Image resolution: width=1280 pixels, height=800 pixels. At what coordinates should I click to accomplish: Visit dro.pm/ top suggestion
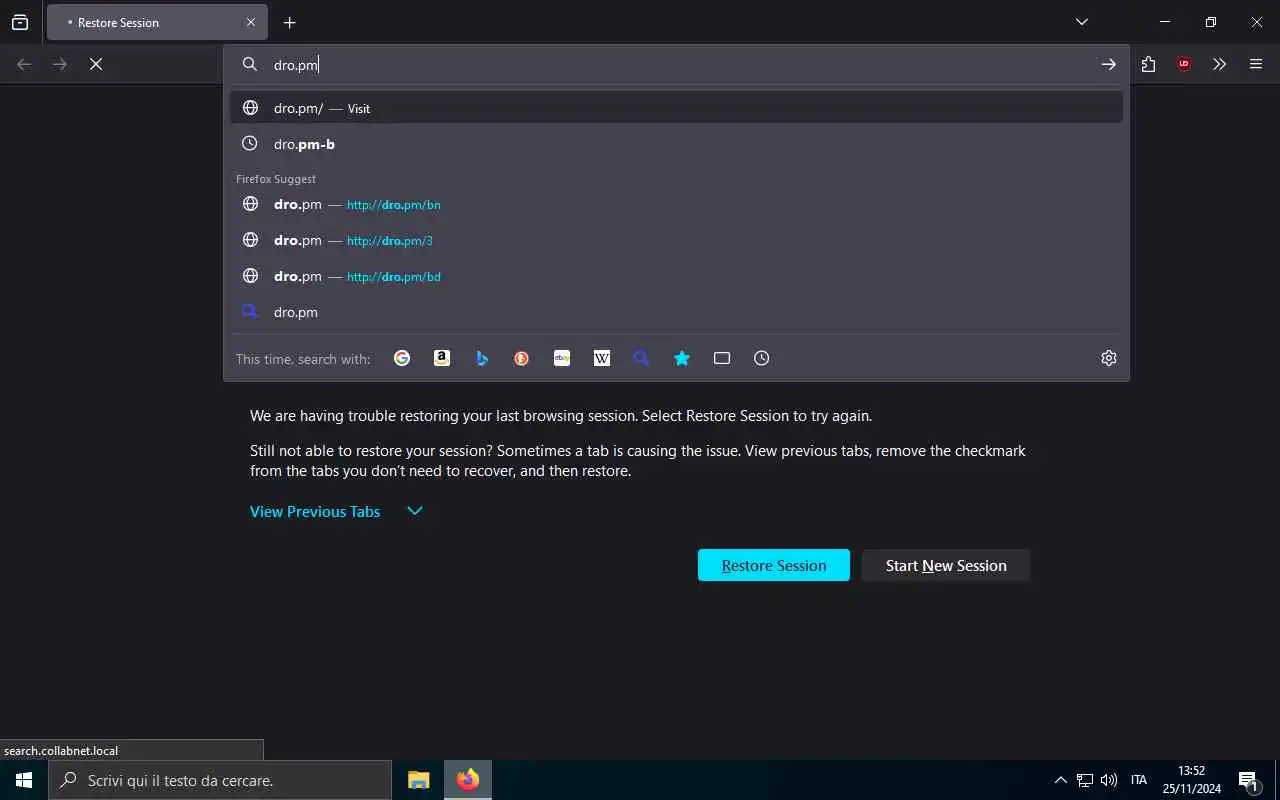click(x=676, y=108)
